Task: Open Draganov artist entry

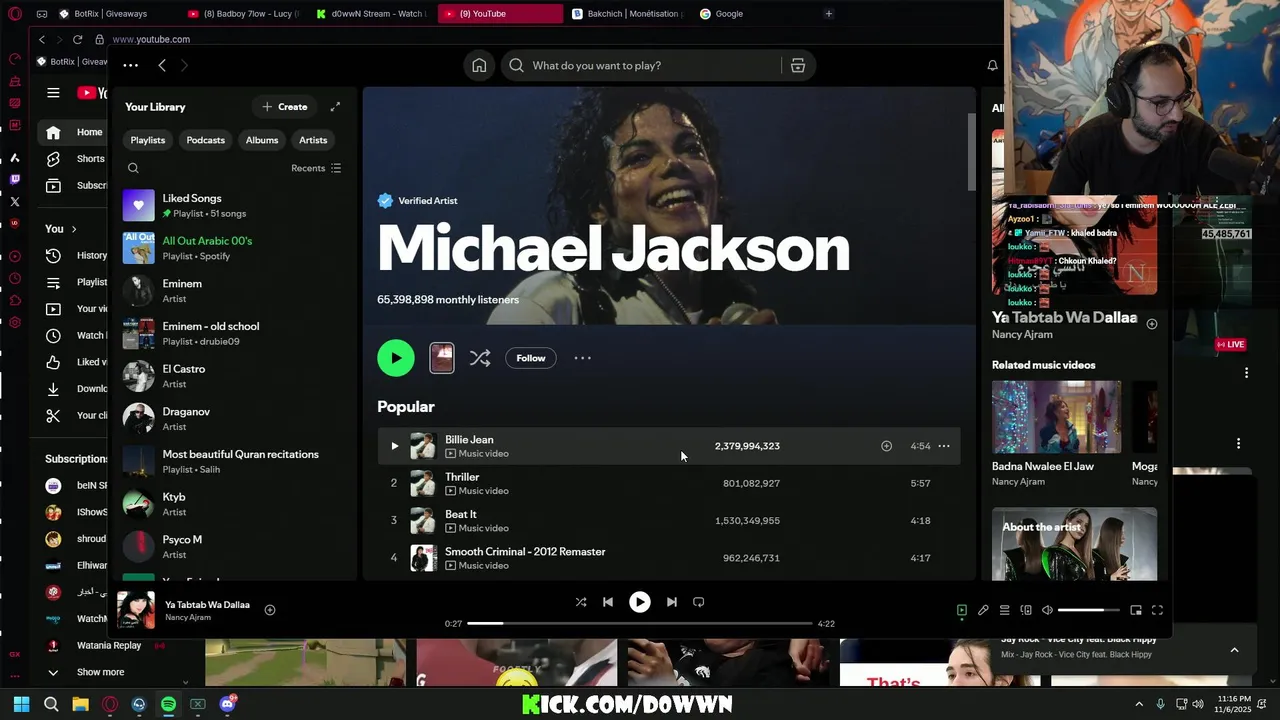Action: 234,419
